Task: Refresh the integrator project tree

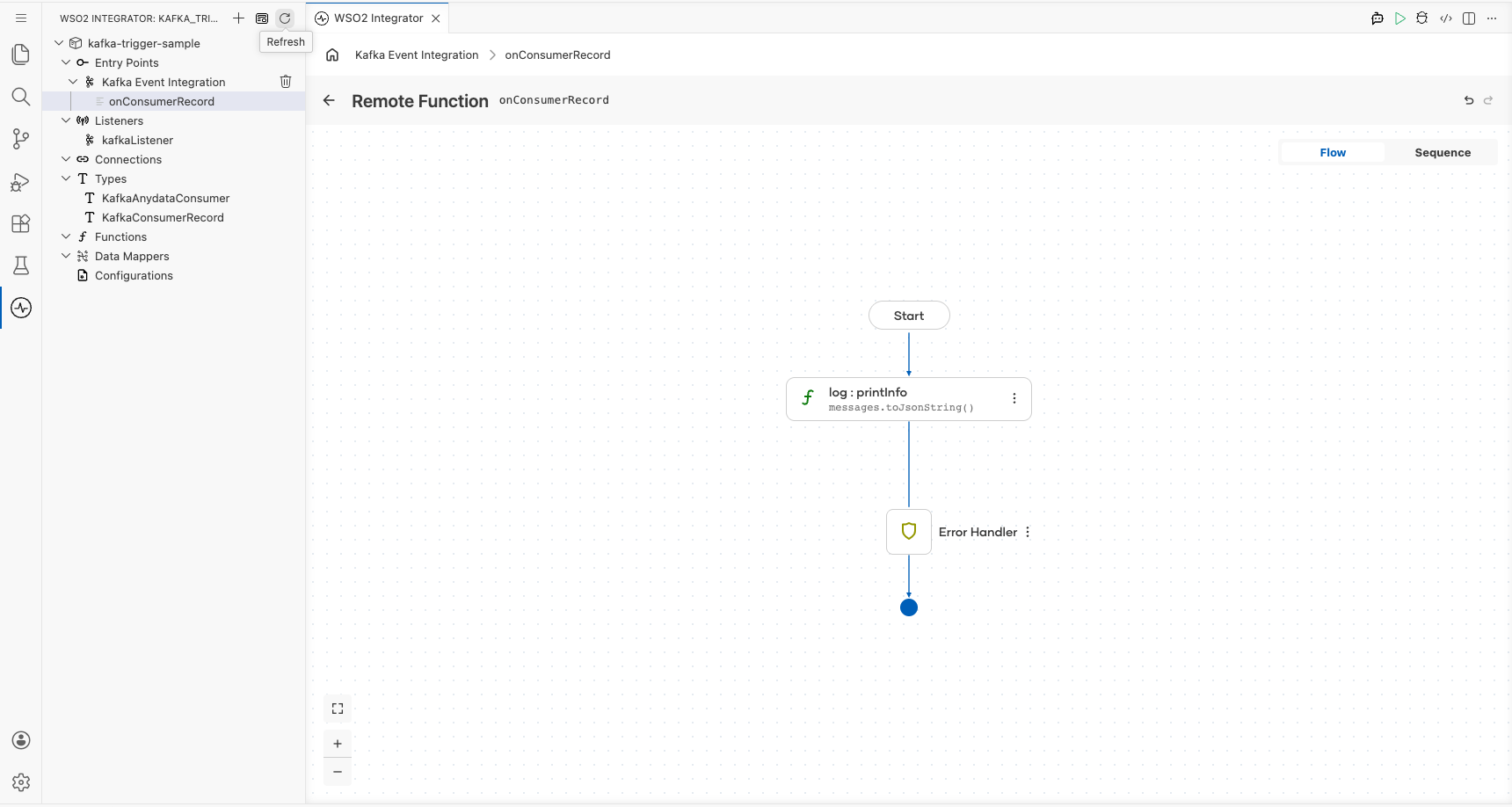Action: click(x=285, y=18)
